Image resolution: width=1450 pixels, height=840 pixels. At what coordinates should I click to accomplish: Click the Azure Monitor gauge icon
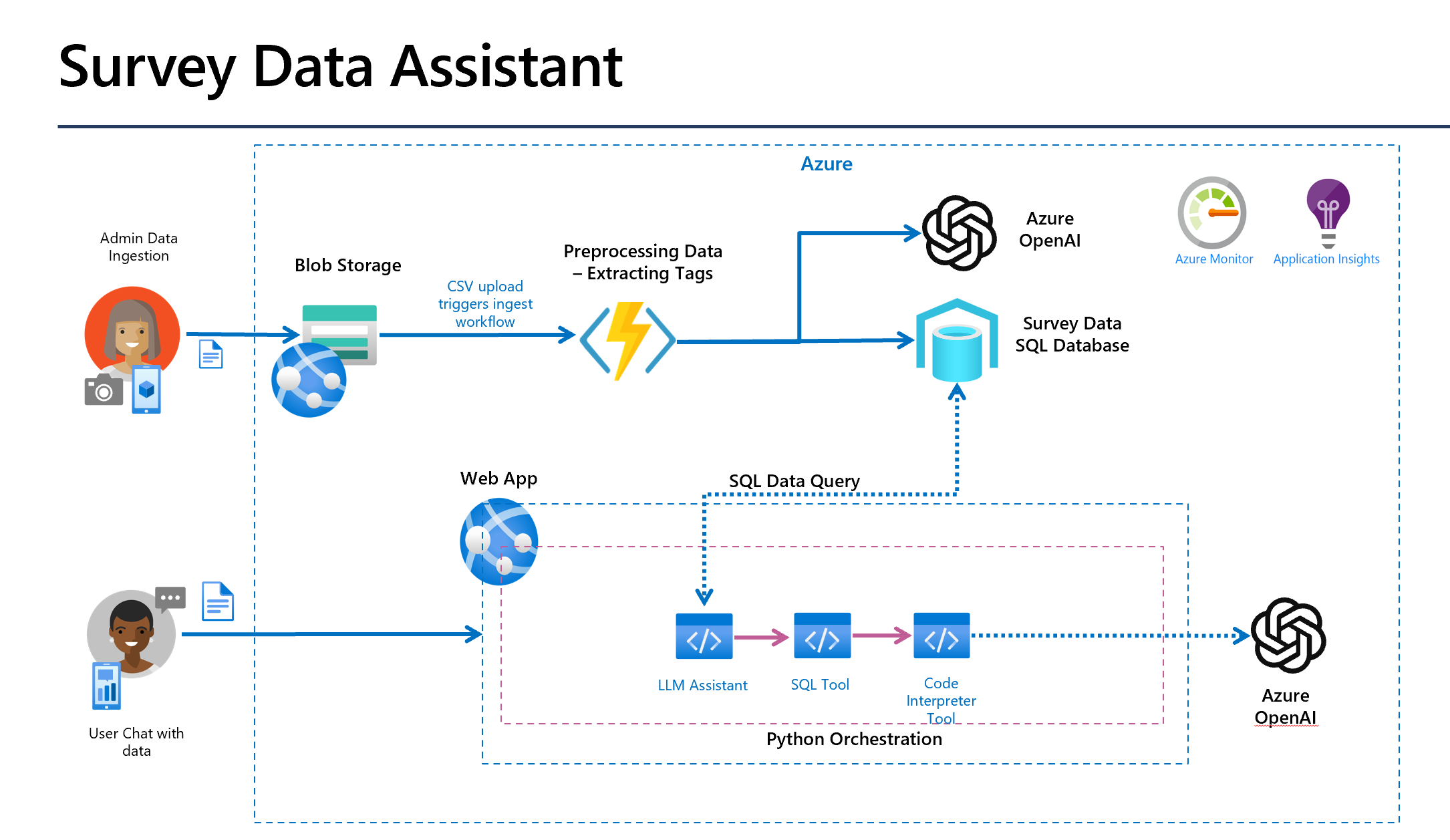(1211, 213)
